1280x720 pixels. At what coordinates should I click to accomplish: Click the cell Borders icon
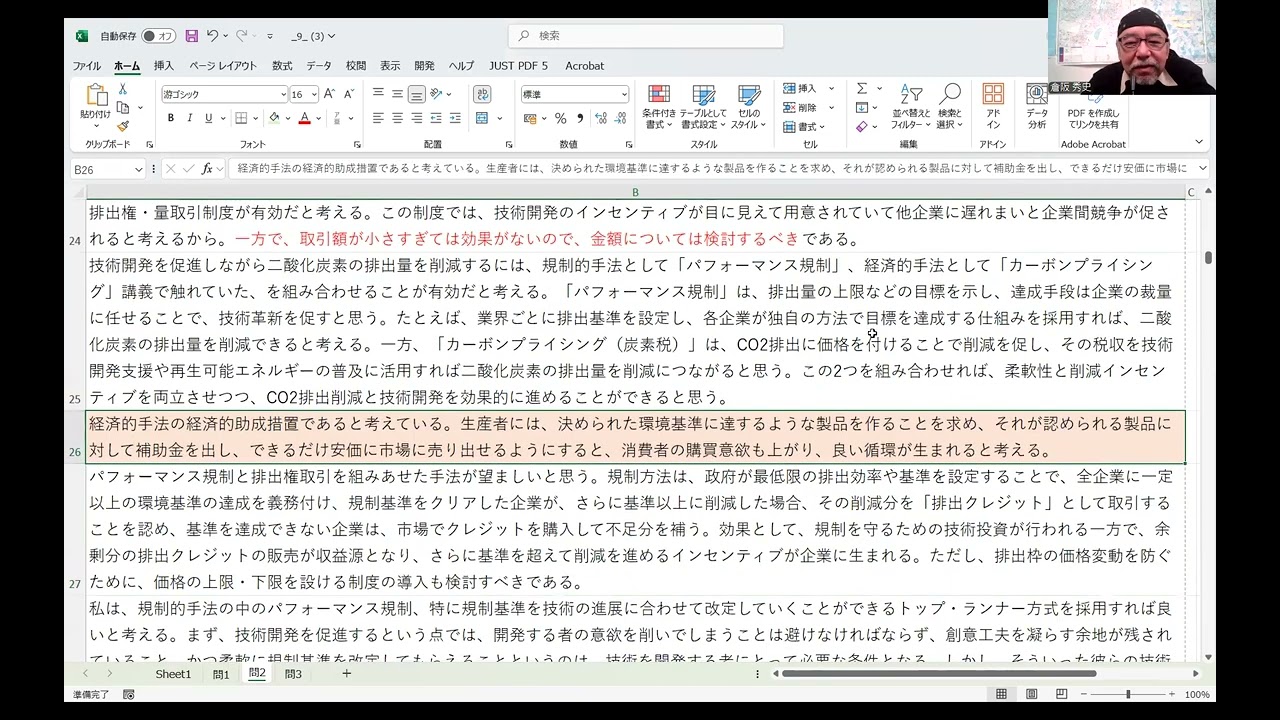(241, 118)
